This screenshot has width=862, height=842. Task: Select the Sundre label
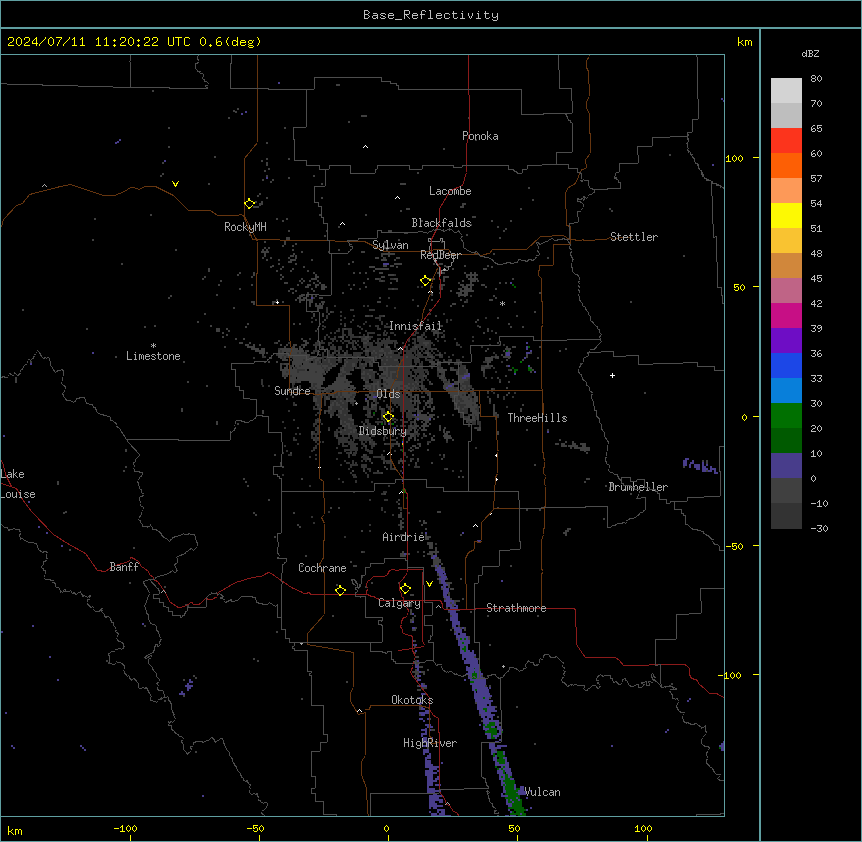pos(292,391)
